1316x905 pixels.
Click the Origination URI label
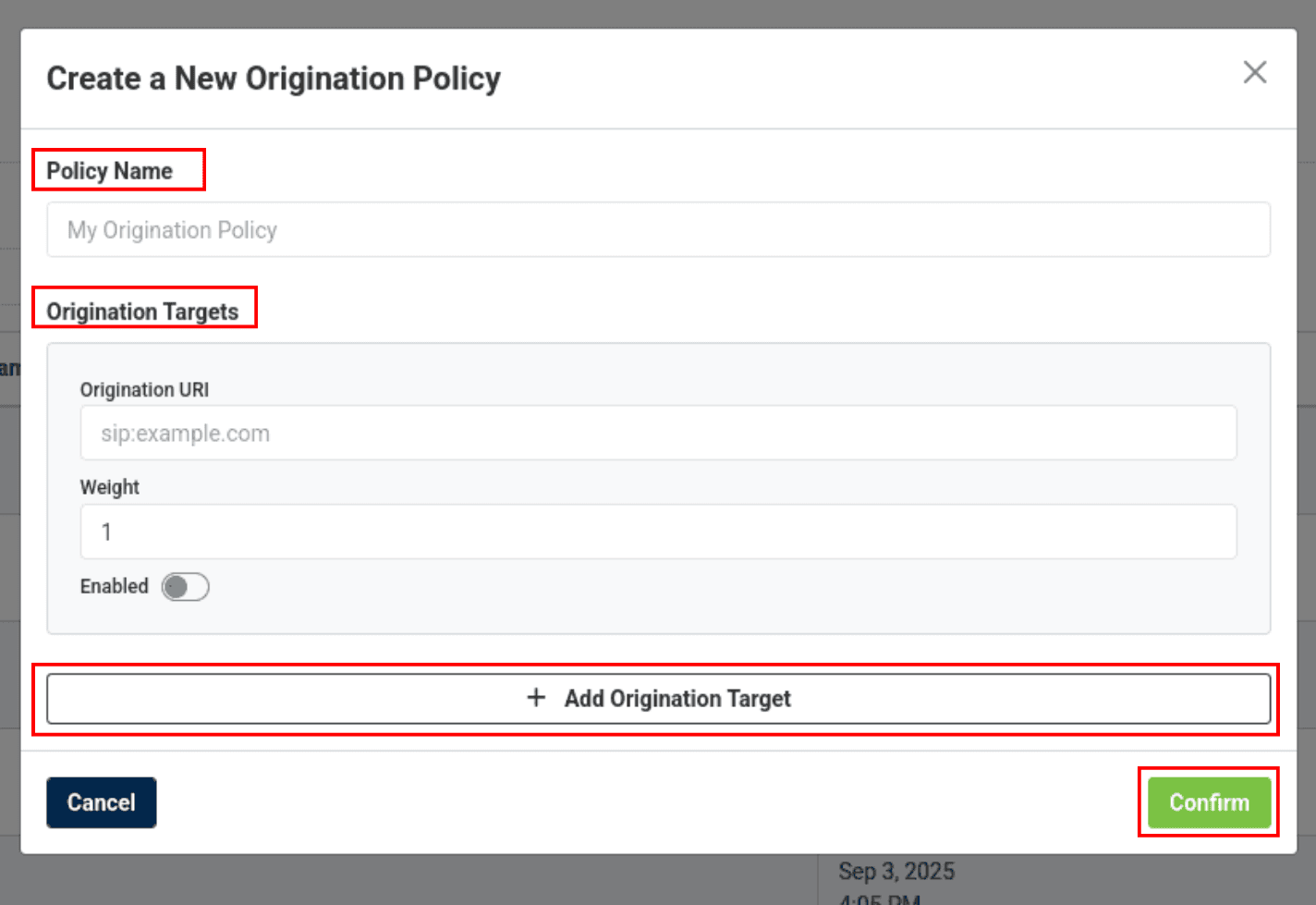pos(144,390)
